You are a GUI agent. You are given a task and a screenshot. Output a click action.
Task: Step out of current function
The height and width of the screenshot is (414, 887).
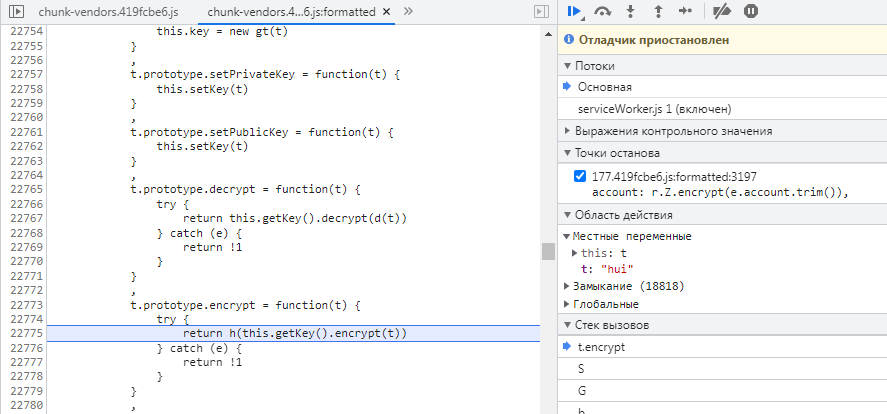(657, 11)
